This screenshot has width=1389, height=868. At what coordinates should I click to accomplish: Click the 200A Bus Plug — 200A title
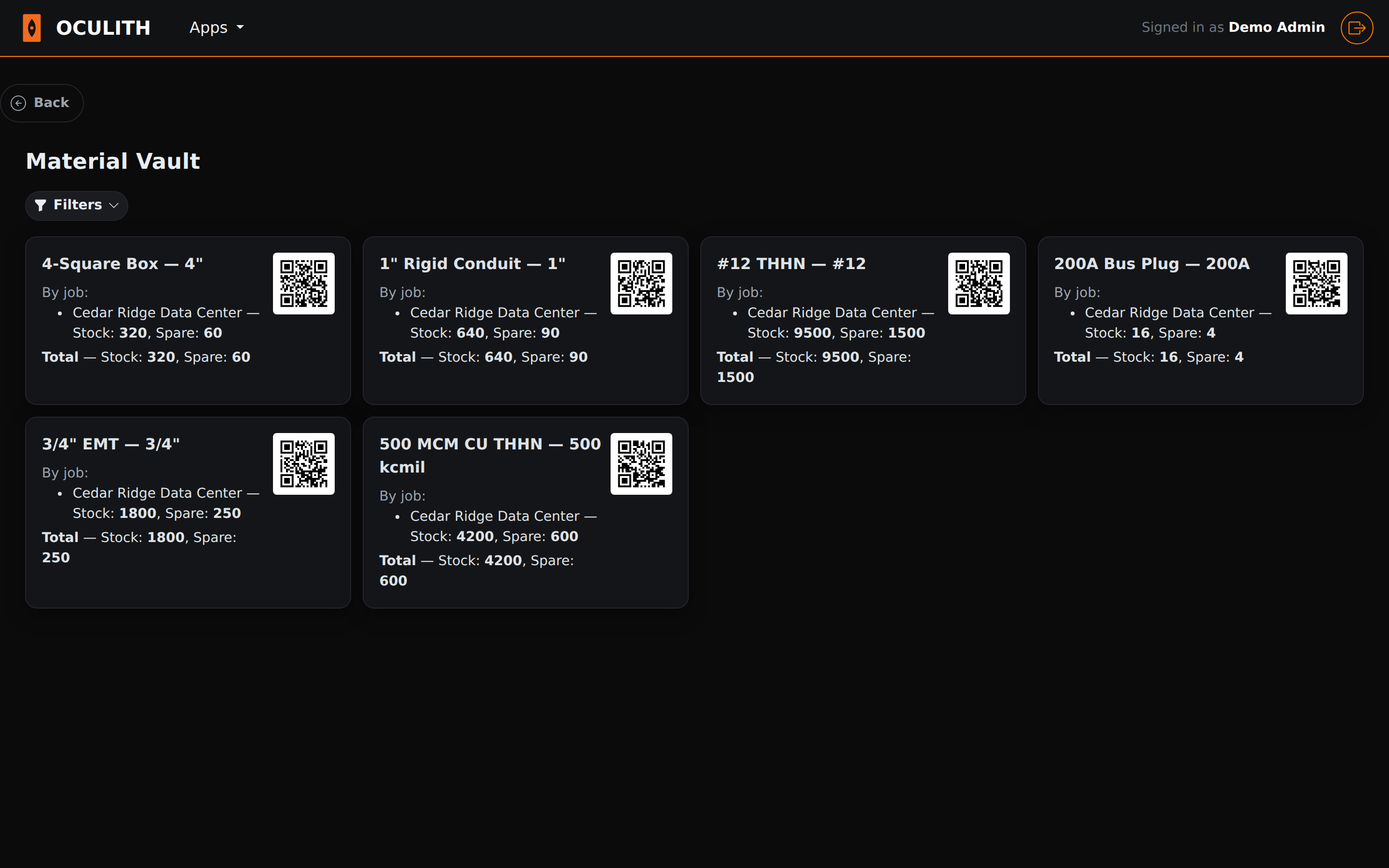click(1151, 263)
